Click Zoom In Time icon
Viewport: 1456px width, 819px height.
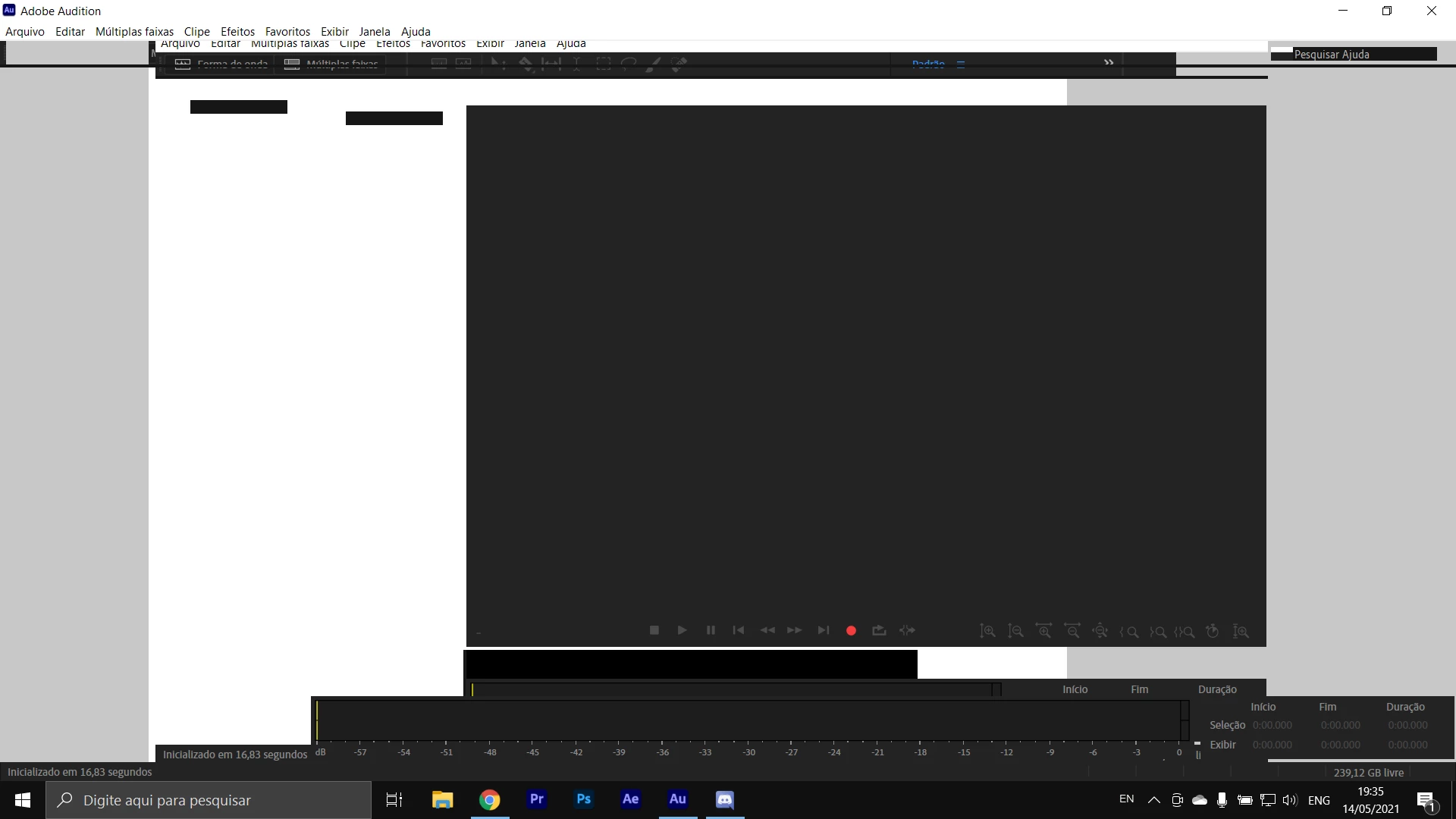[x=1044, y=631]
